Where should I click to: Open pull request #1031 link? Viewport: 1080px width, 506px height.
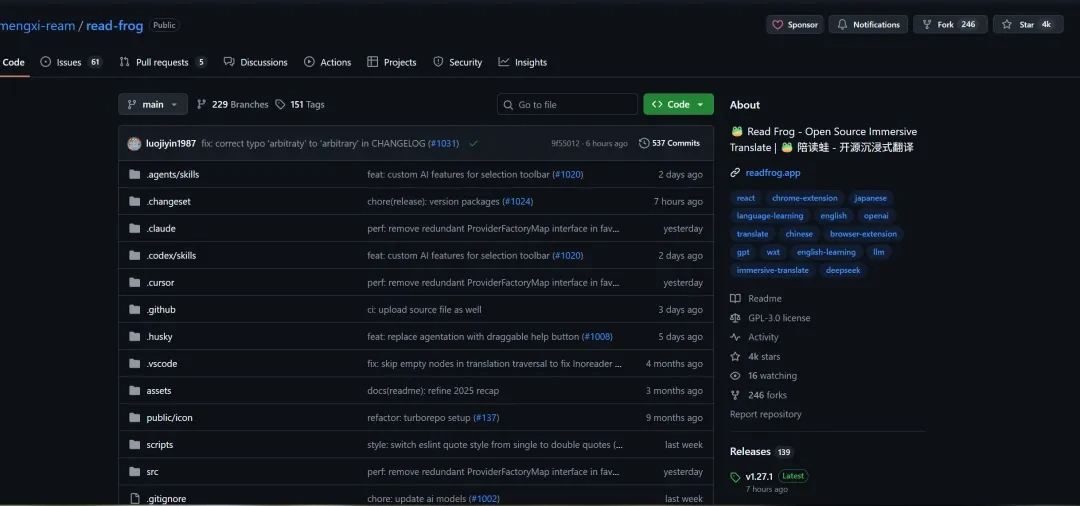tap(444, 143)
